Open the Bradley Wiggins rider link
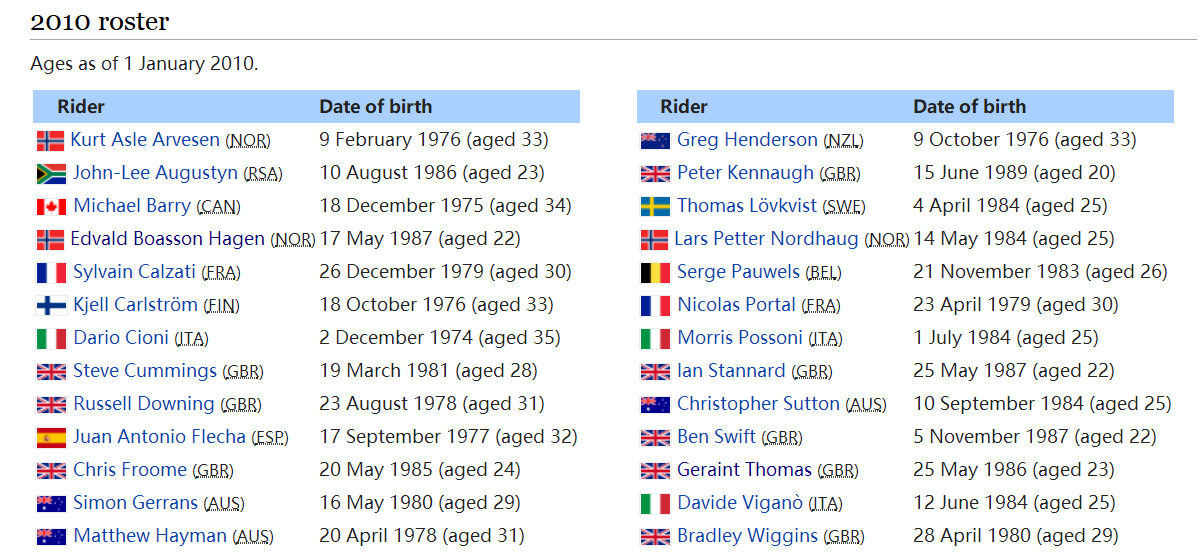 point(747,536)
